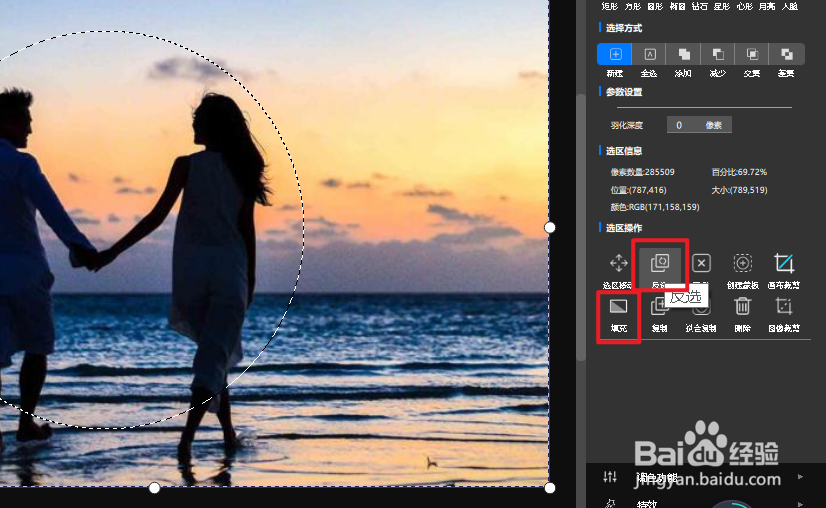This screenshot has height=508, width=826.
Task: Expand the 调色功能 panel arrow
Action: coord(801,476)
